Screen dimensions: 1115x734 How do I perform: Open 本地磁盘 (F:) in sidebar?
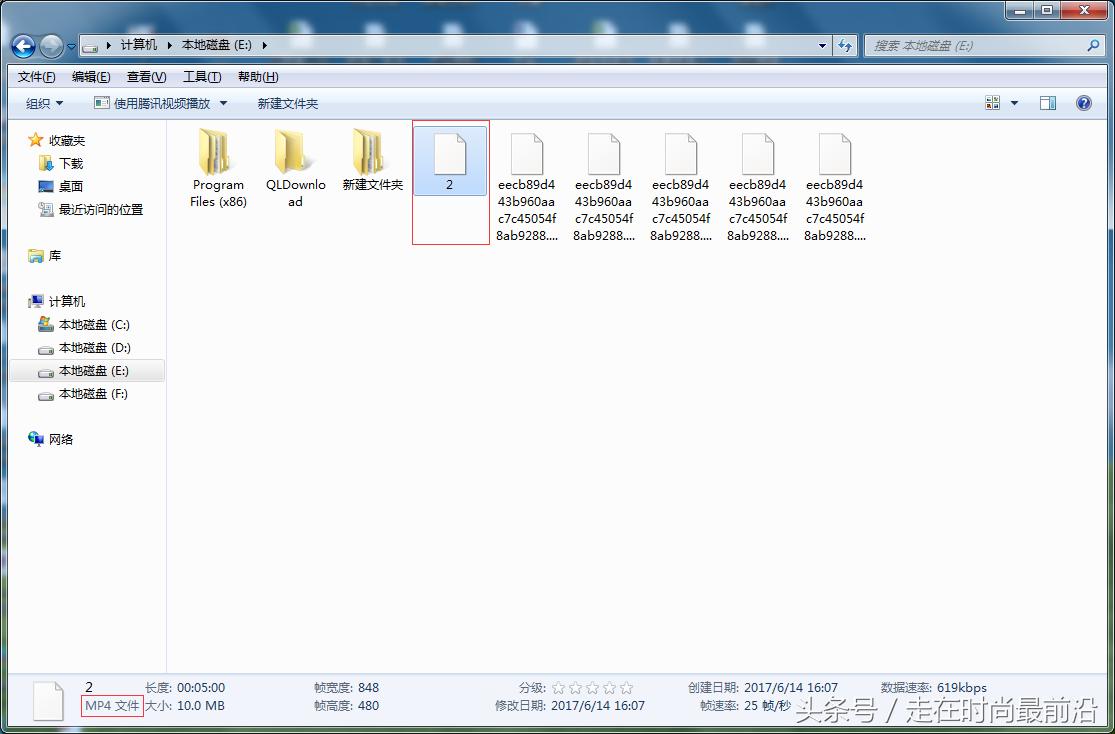pyautogui.click(x=82, y=394)
